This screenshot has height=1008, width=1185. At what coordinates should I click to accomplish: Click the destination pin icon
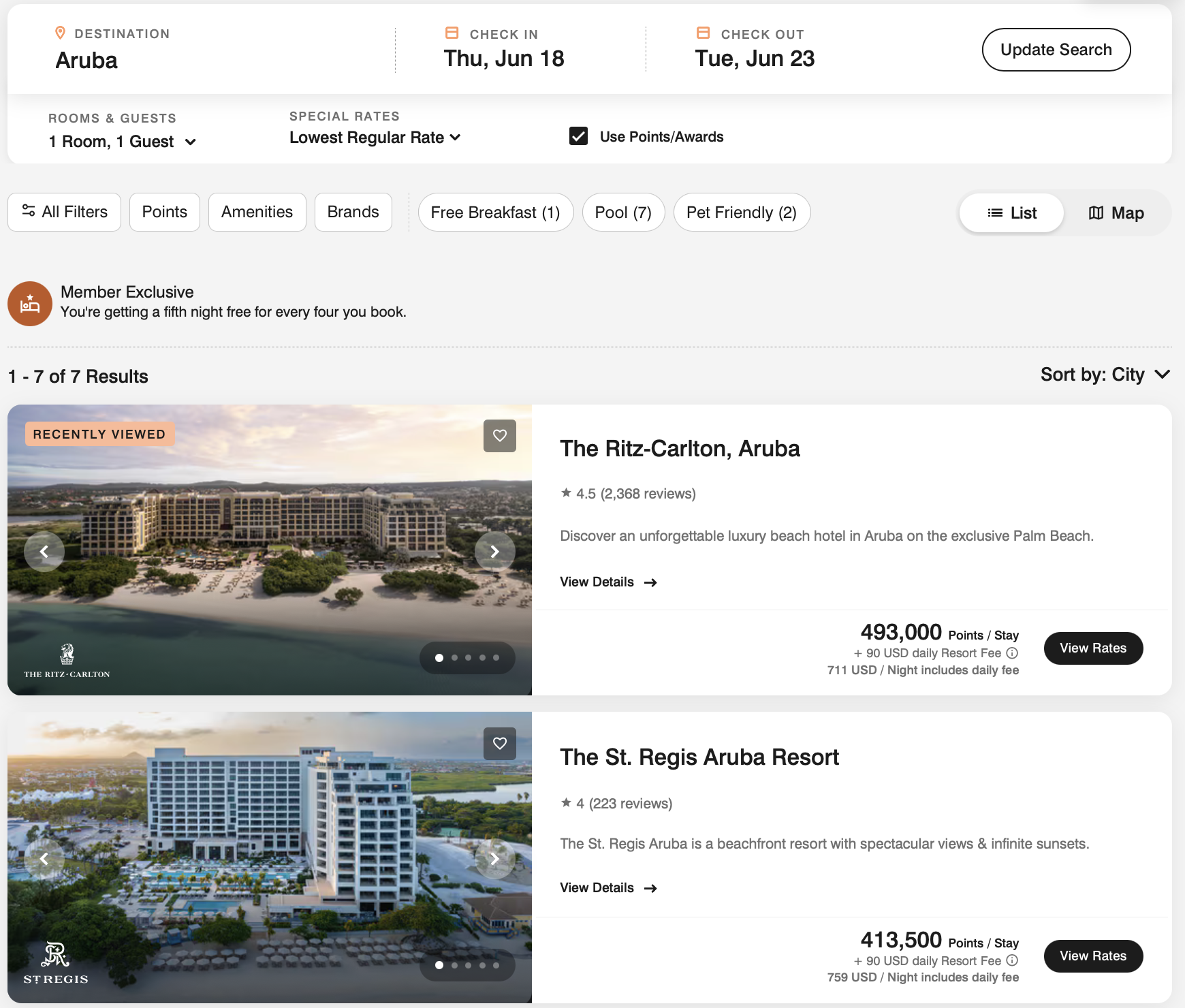click(x=61, y=33)
